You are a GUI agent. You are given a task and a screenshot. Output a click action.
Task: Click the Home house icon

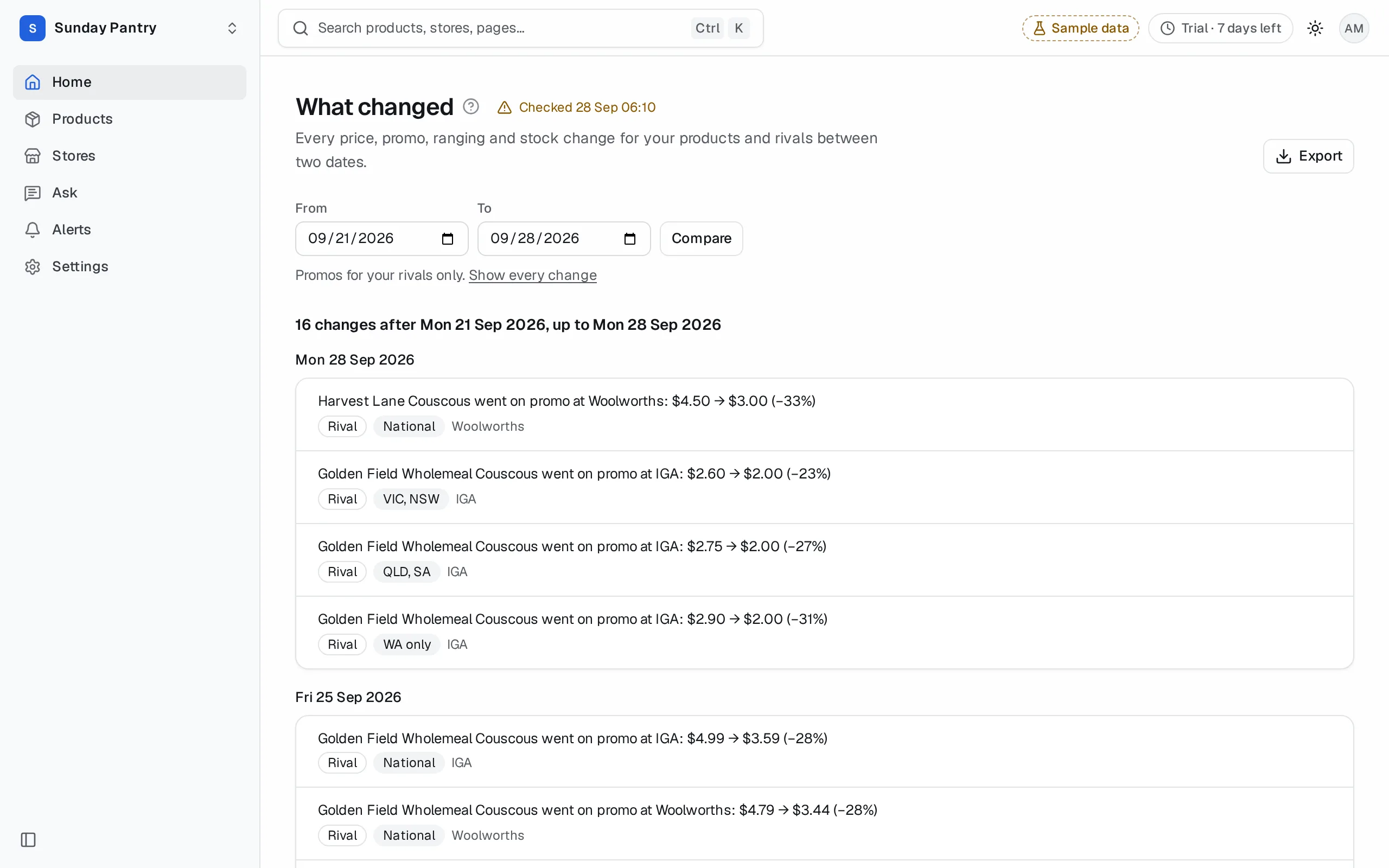[33, 82]
